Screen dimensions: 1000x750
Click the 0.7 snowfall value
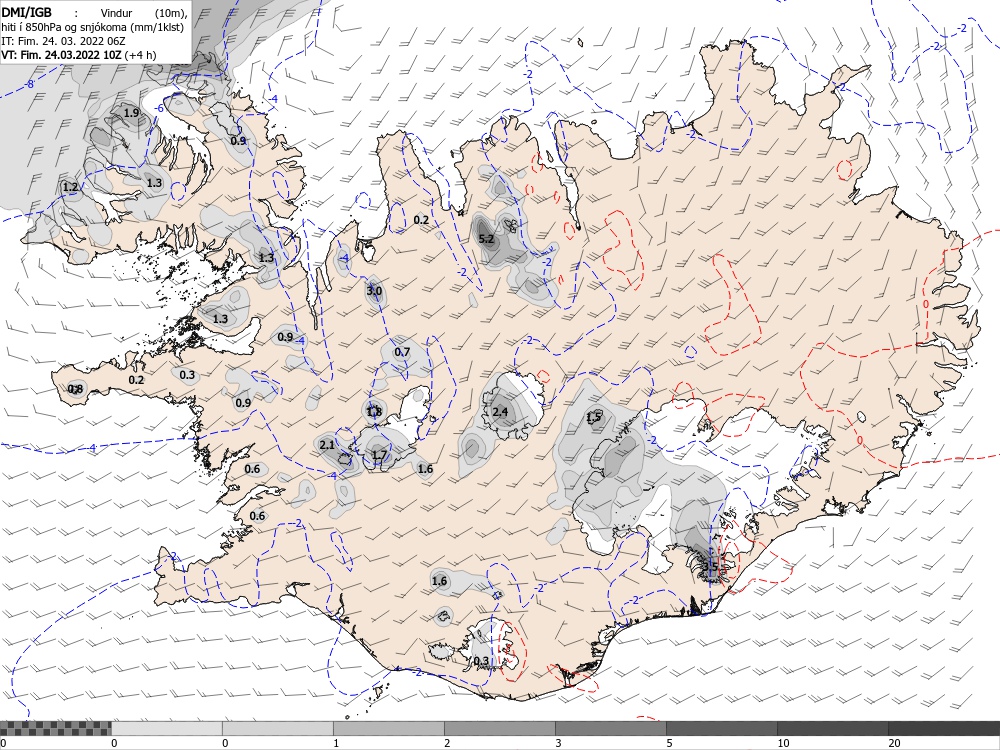coord(402,352)
